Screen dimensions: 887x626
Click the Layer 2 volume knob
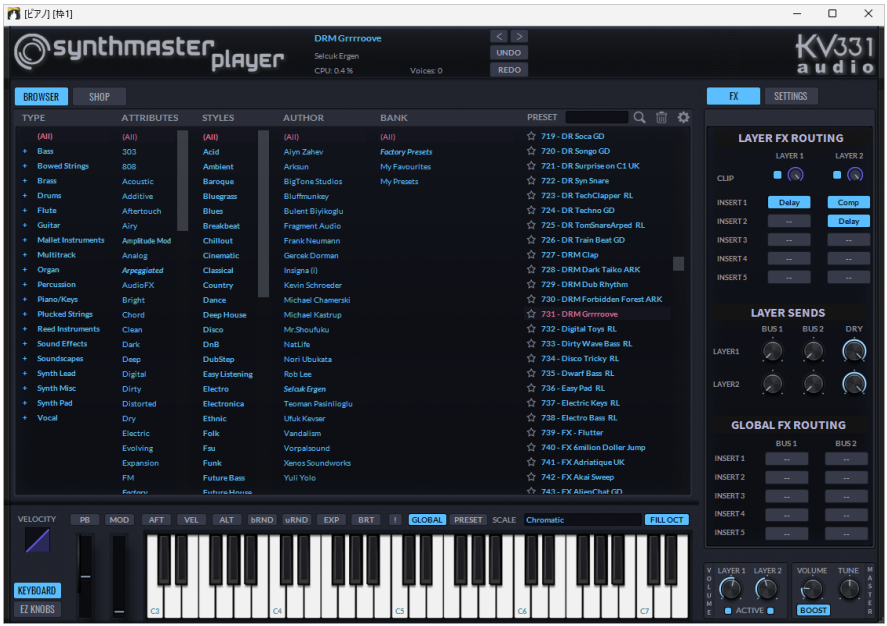tap(767, 589)
